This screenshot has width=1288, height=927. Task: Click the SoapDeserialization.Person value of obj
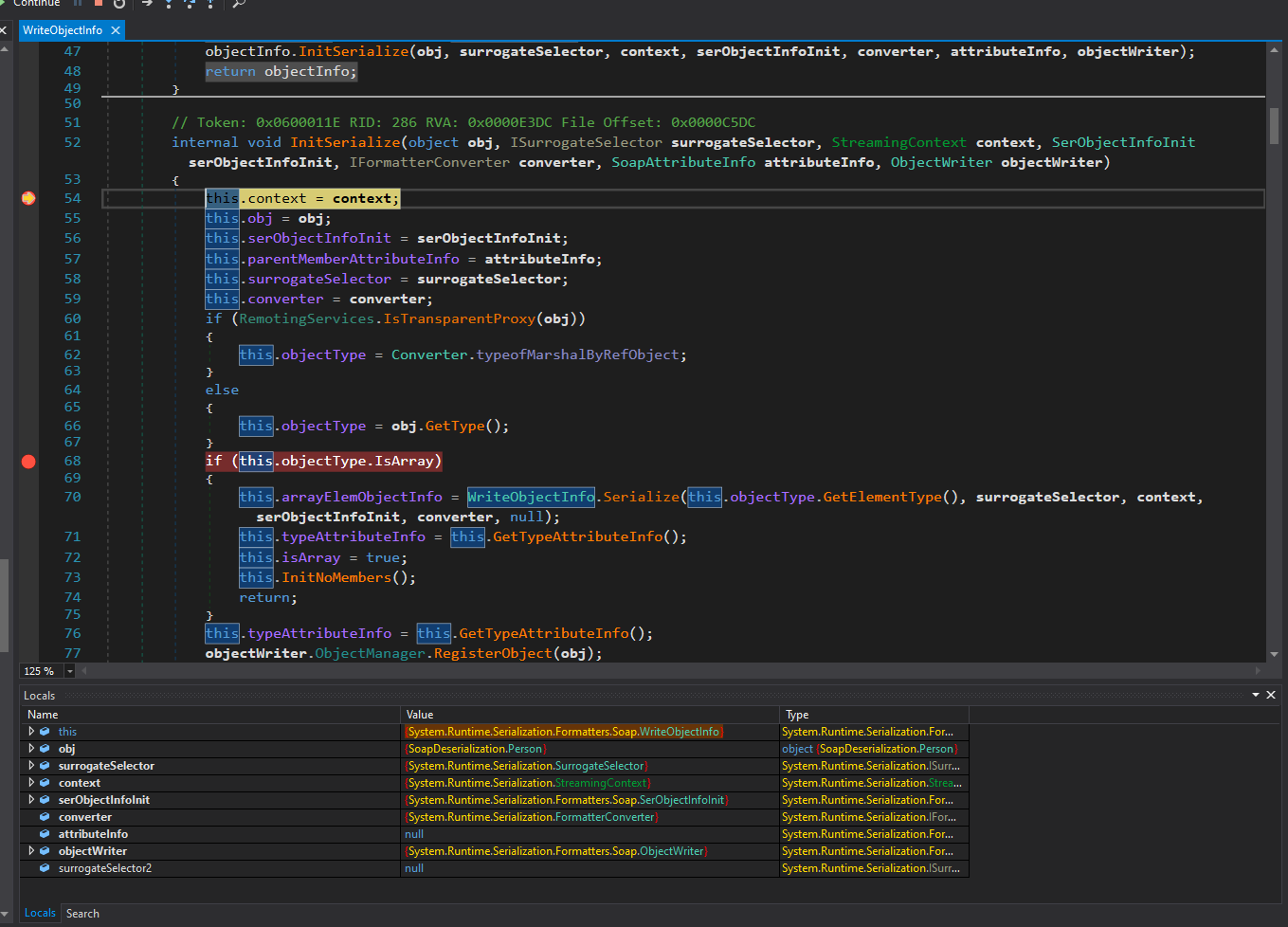(x=476, y=749)
